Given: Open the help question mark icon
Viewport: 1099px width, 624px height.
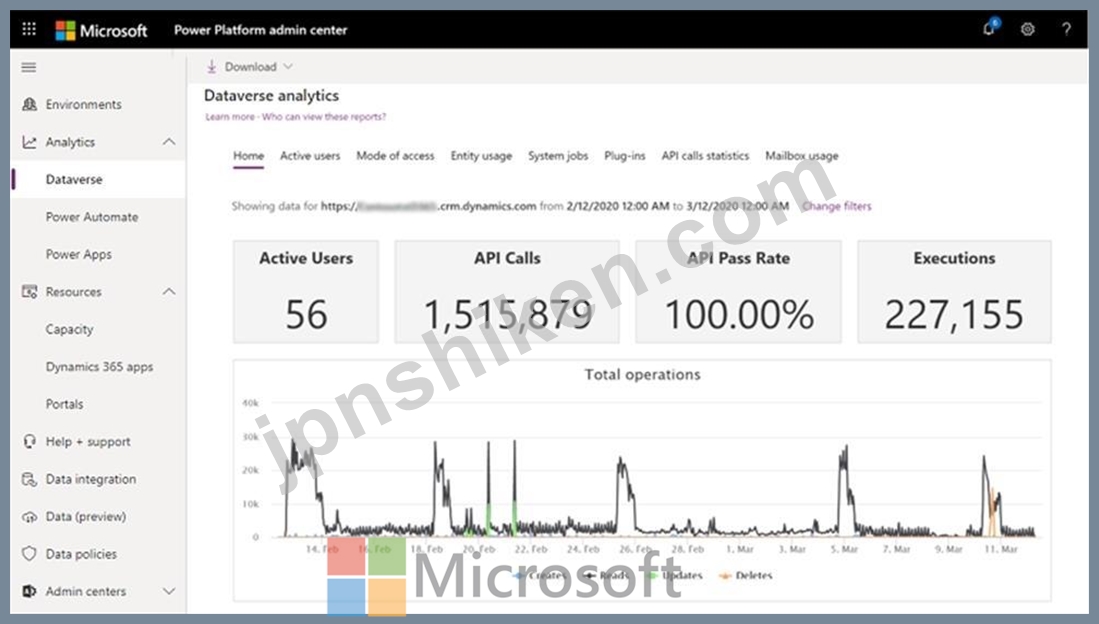Looking at the screenshot, I should click(1066, 29).
